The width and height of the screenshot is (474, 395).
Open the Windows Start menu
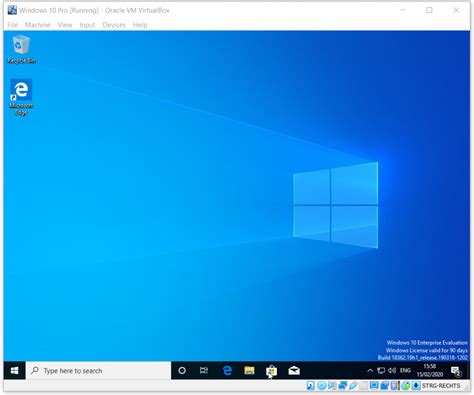tap(14, 370)
